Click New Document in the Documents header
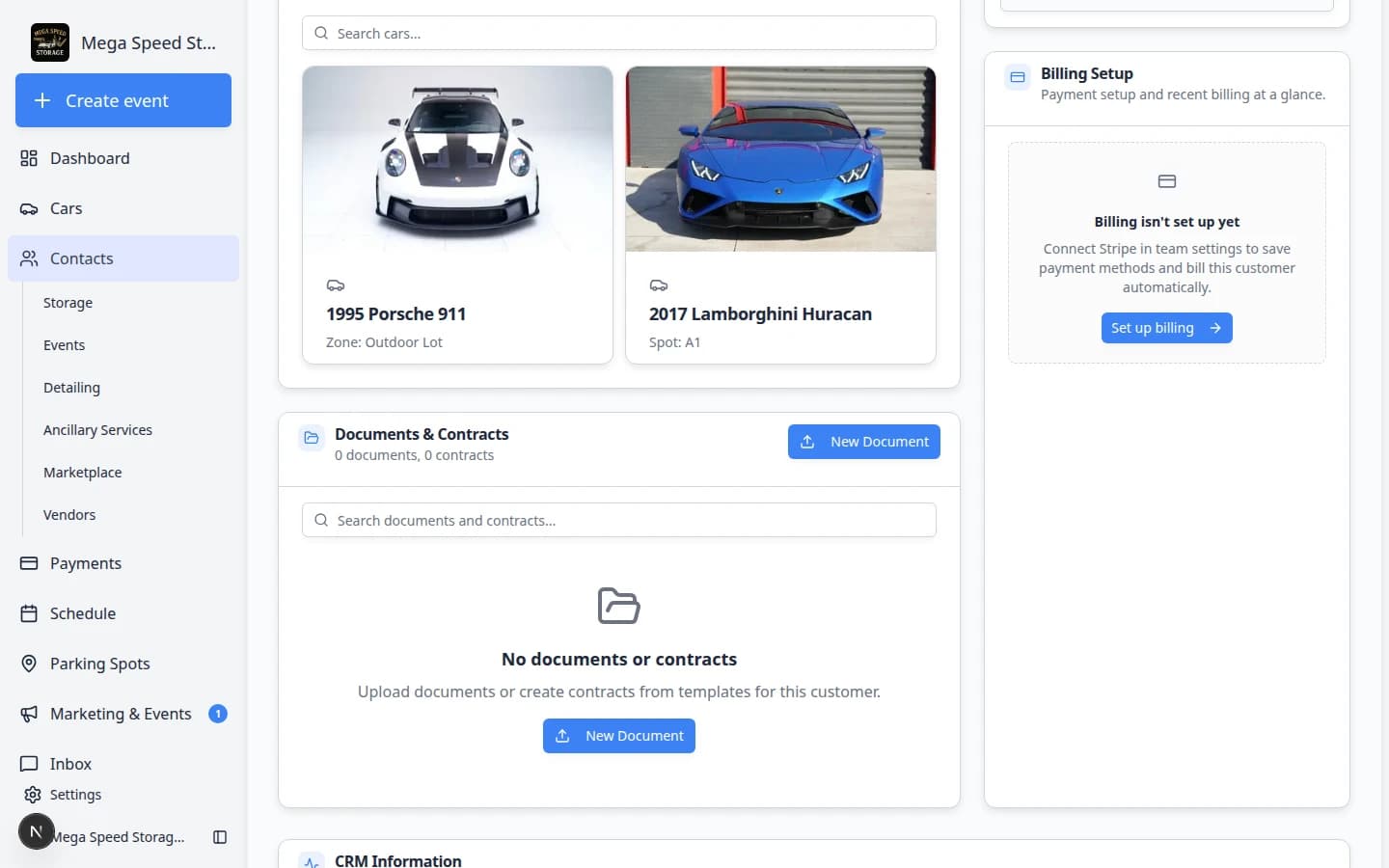1389x868 pixels. point(864,442)
